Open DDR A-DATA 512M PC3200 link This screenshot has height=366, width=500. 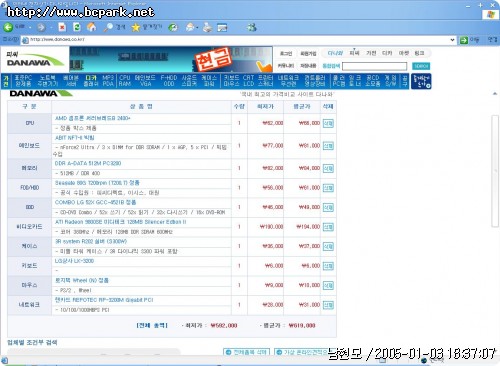click(x=88, y=163)
